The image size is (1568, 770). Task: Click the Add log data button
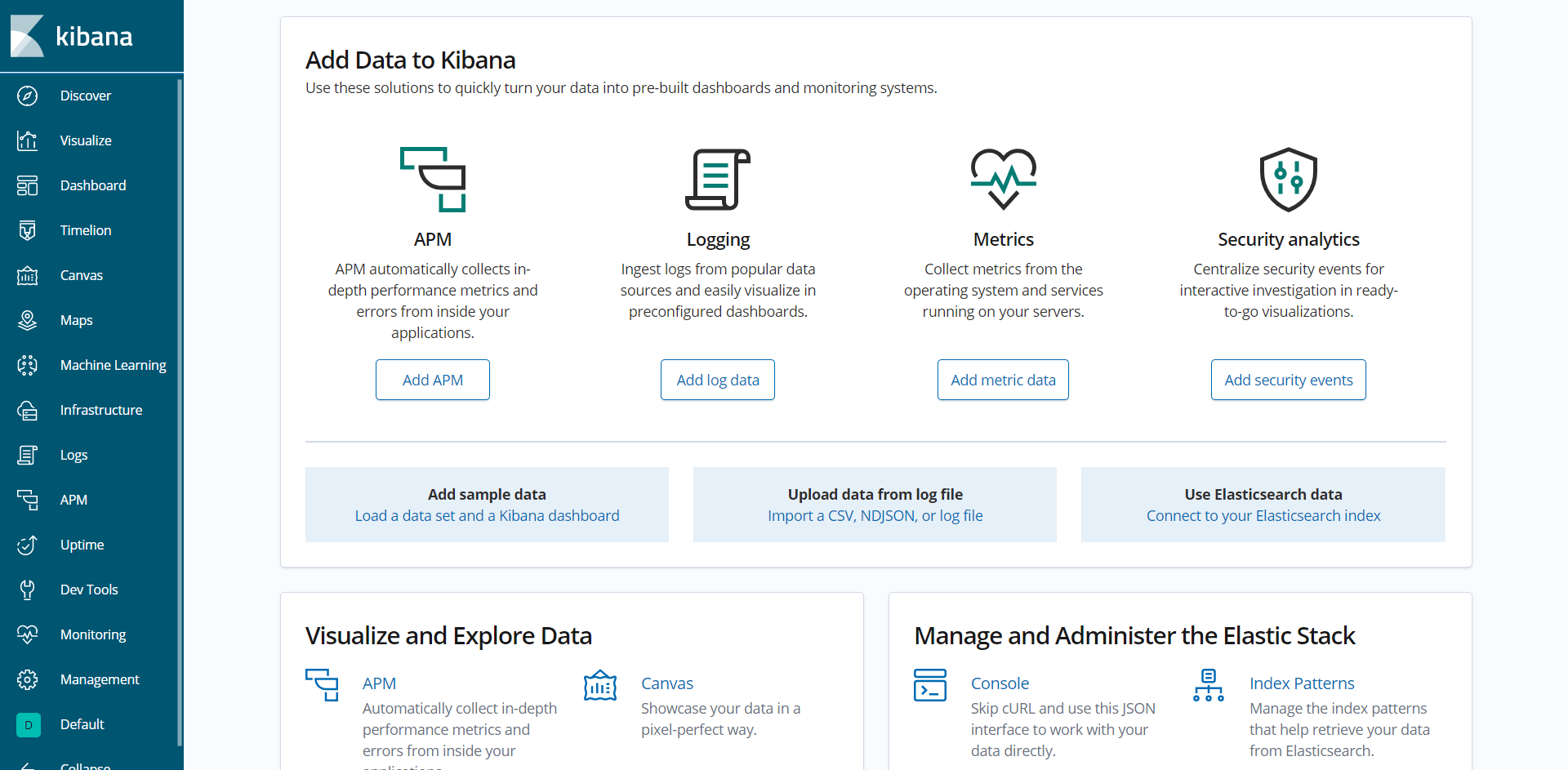coord(718,380)
